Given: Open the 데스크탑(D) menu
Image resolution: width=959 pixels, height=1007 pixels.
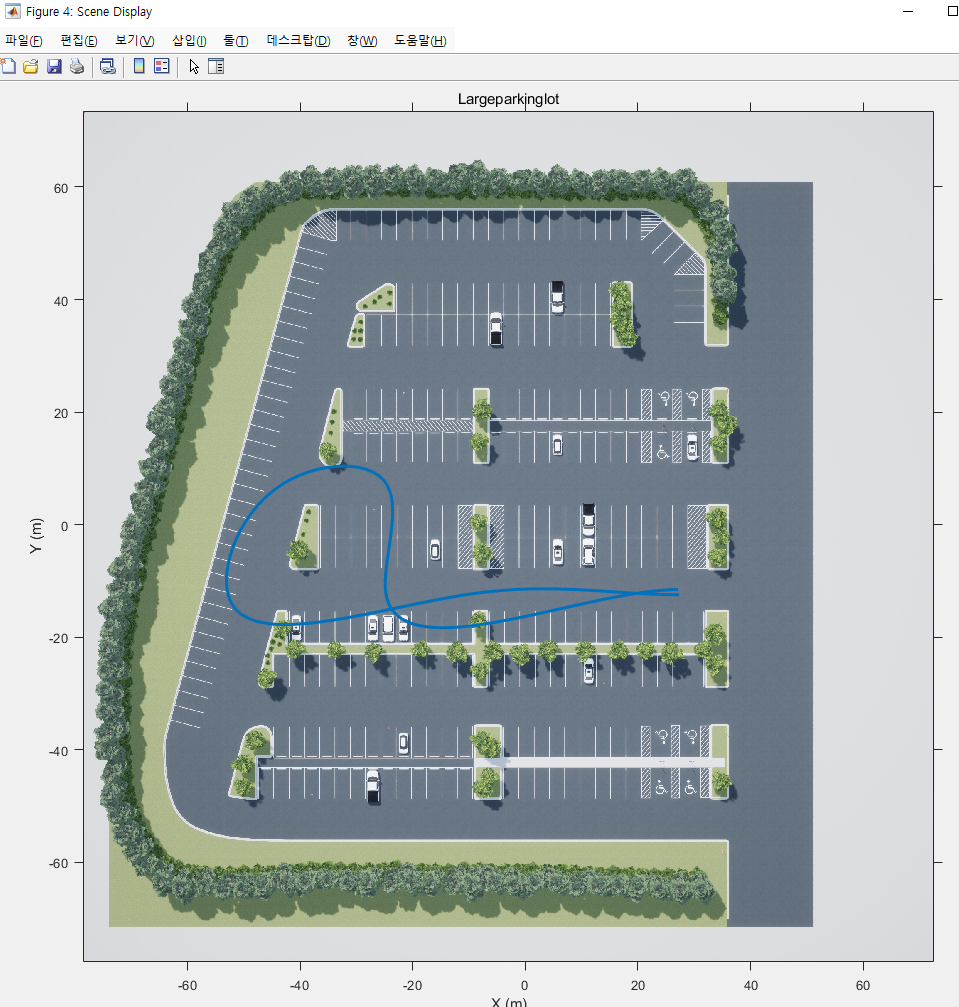Looking at the screenshot, I should tap(299, 40).
